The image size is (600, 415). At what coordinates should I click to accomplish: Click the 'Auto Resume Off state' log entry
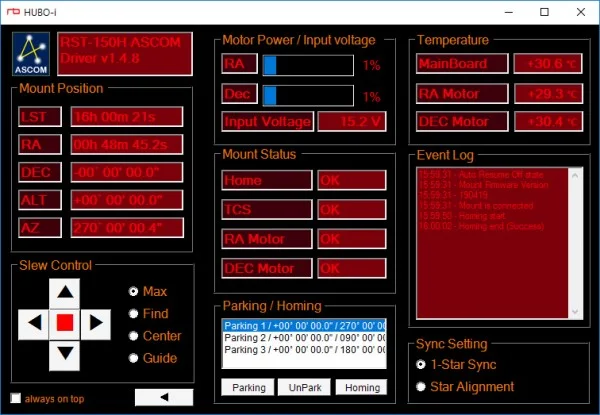[x=481, y=175]
